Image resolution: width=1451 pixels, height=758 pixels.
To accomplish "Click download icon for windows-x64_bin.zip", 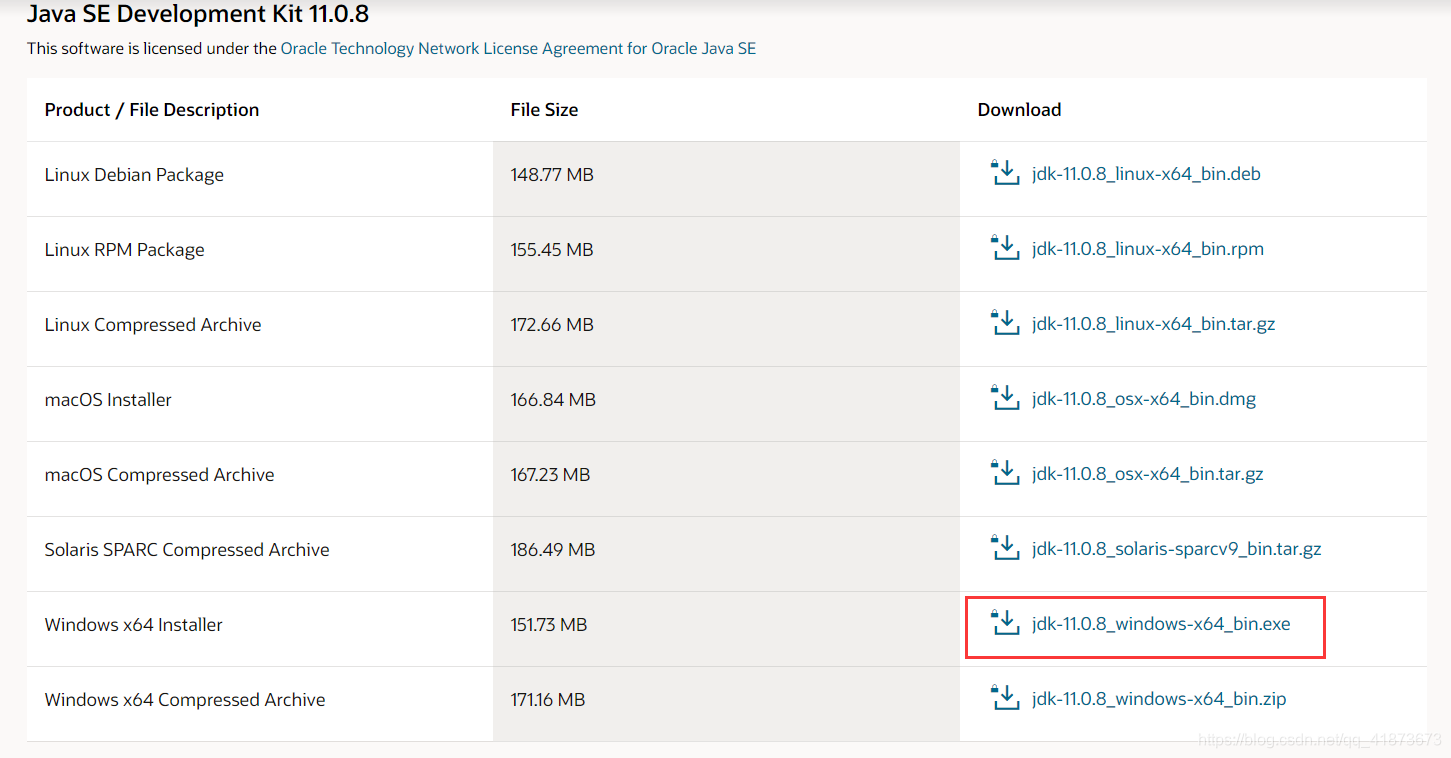I will tap(1004, 698).
